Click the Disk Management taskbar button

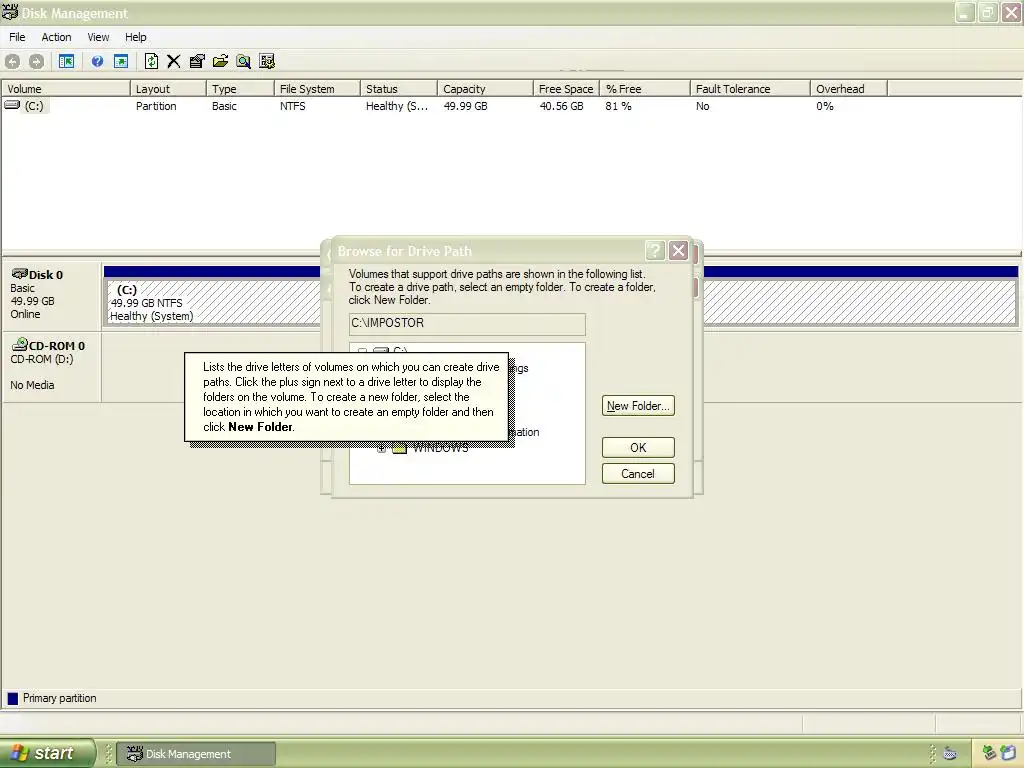click(196, 754)
